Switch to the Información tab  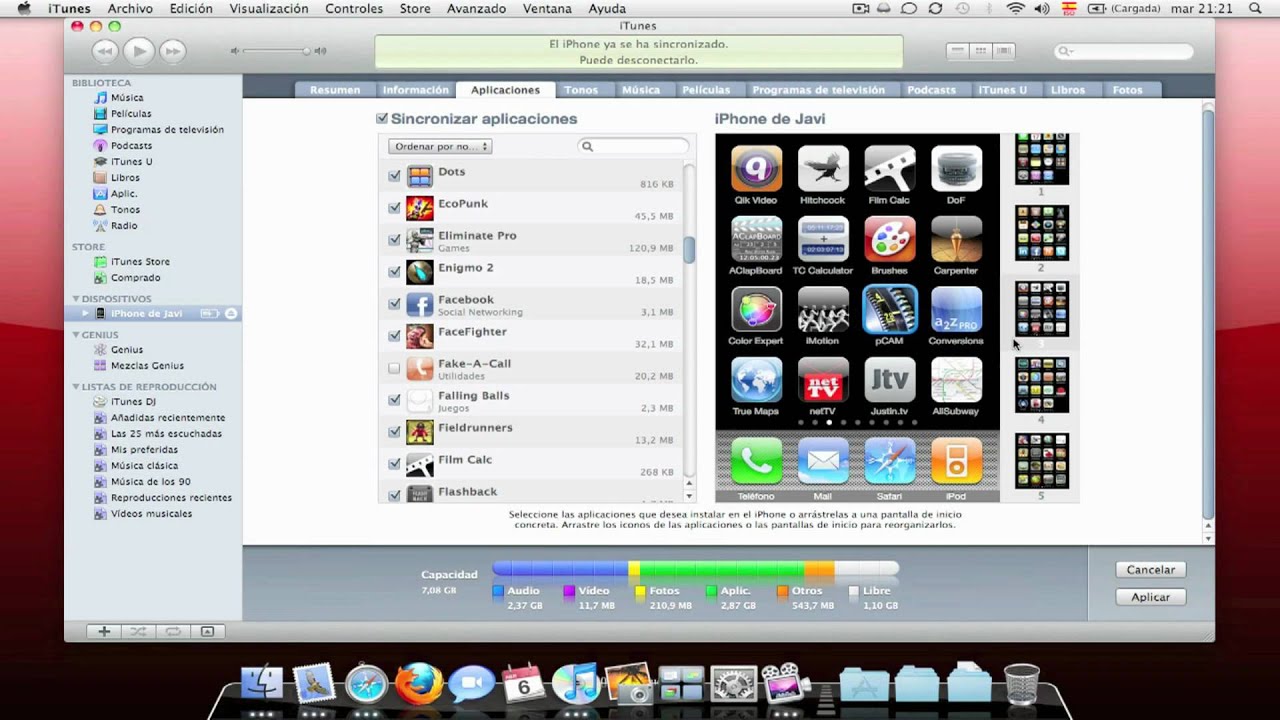point(415,90)
